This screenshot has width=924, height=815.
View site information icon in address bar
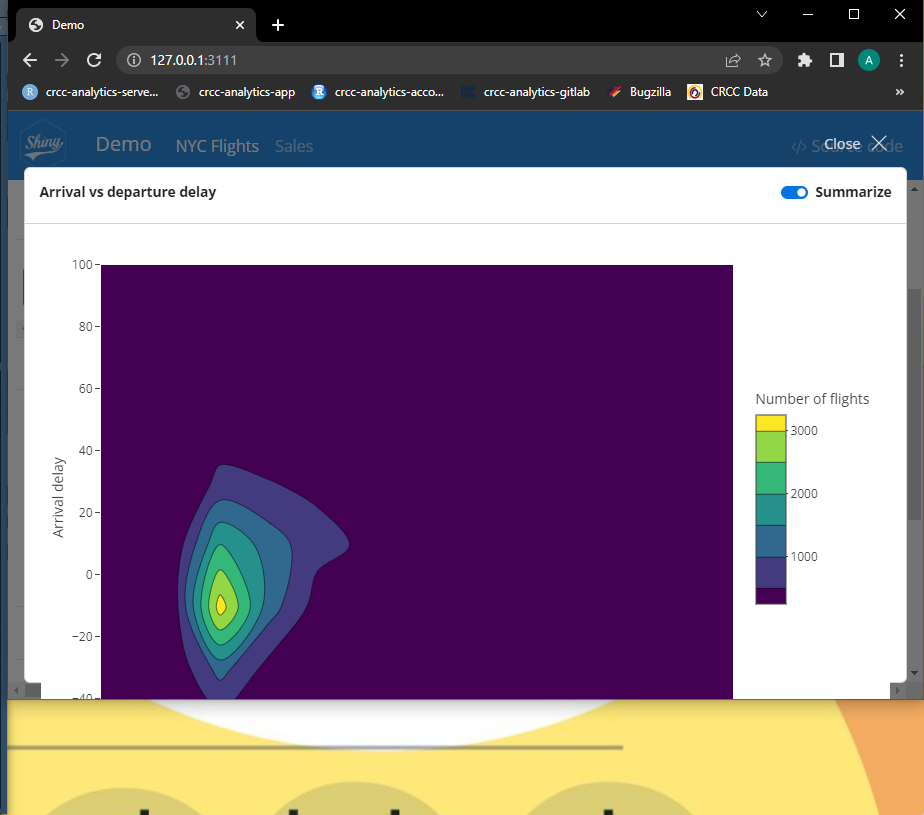134,60
